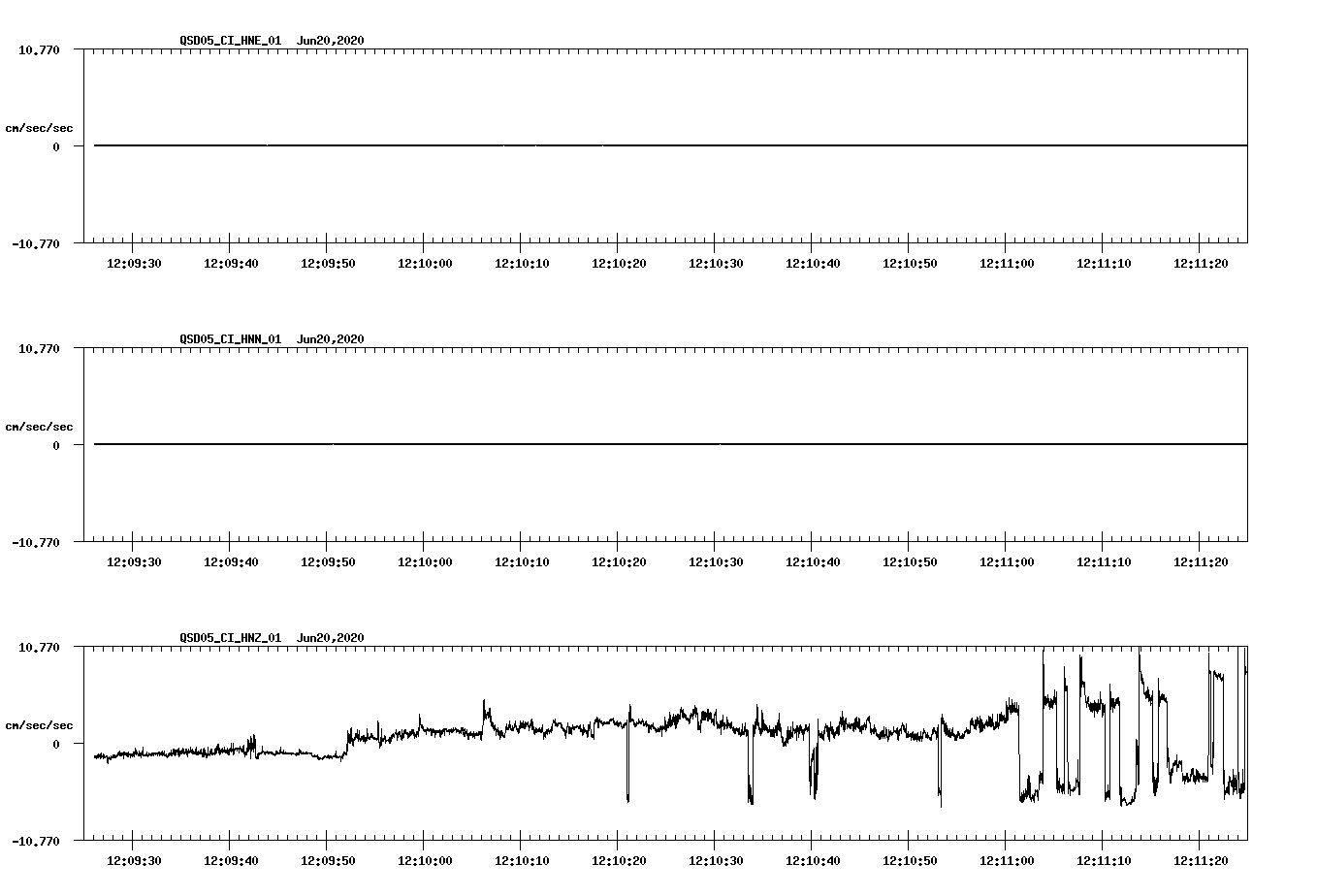Screen dimensions: 1317x896
Task: Click 12:11:20 time label under HNE plot
Action: pyautogui.click(x=1201, y=264)
